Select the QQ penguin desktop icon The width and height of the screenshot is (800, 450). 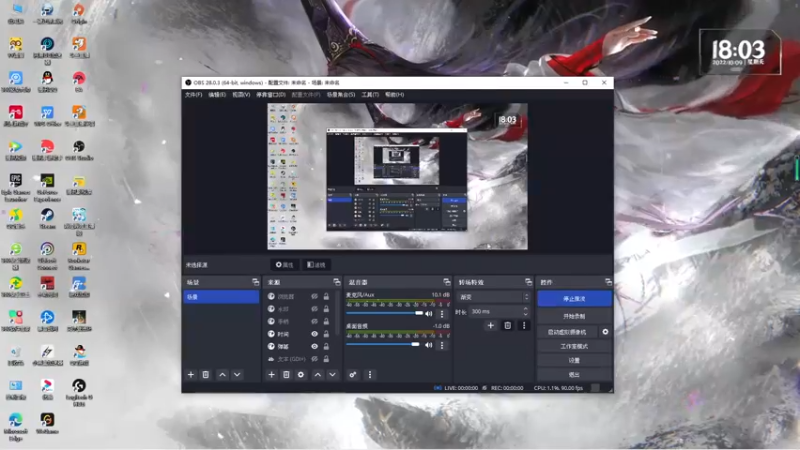[47, 82]
